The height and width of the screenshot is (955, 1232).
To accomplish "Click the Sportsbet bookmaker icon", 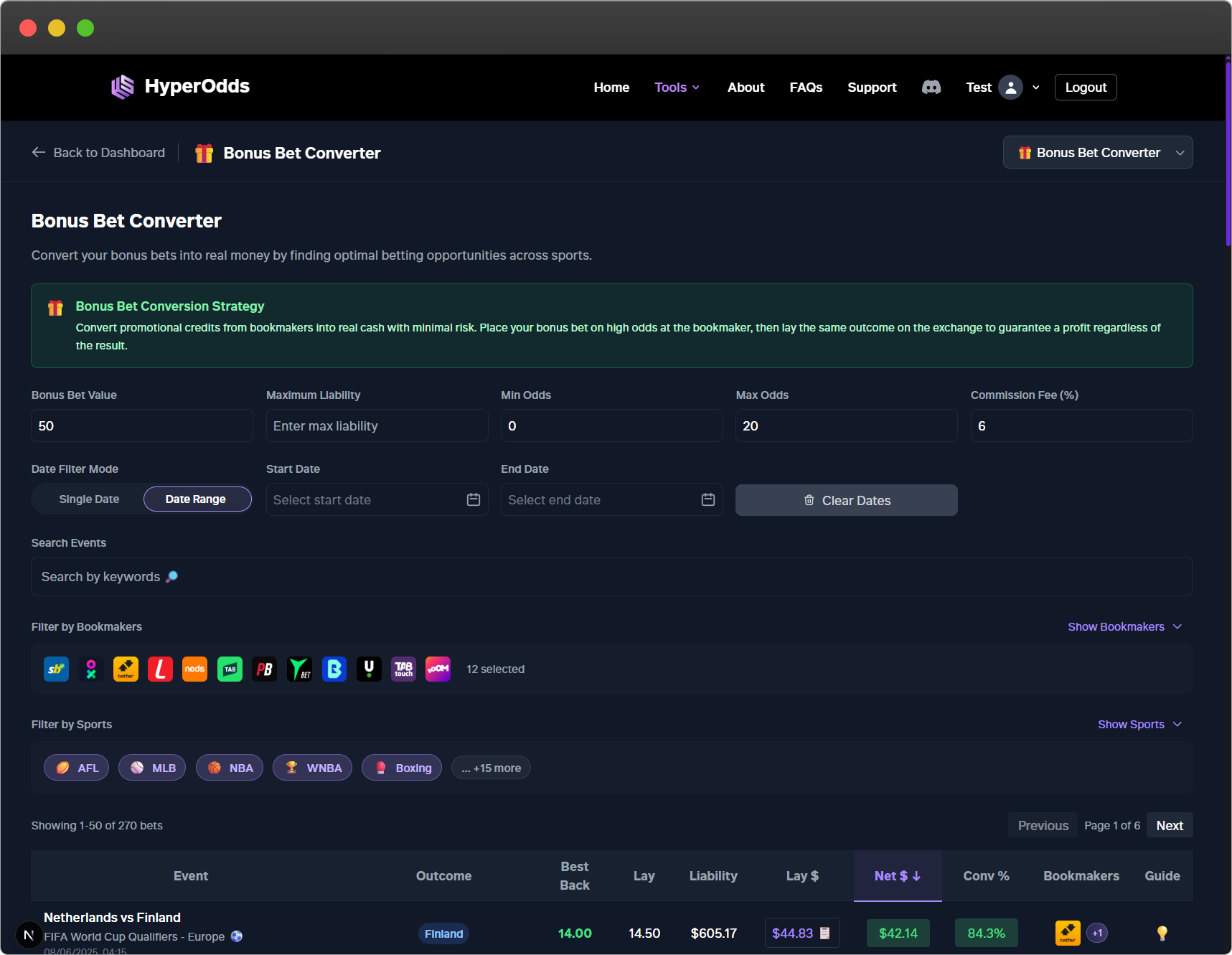I will pyautogui.click(x=56, y=669).
